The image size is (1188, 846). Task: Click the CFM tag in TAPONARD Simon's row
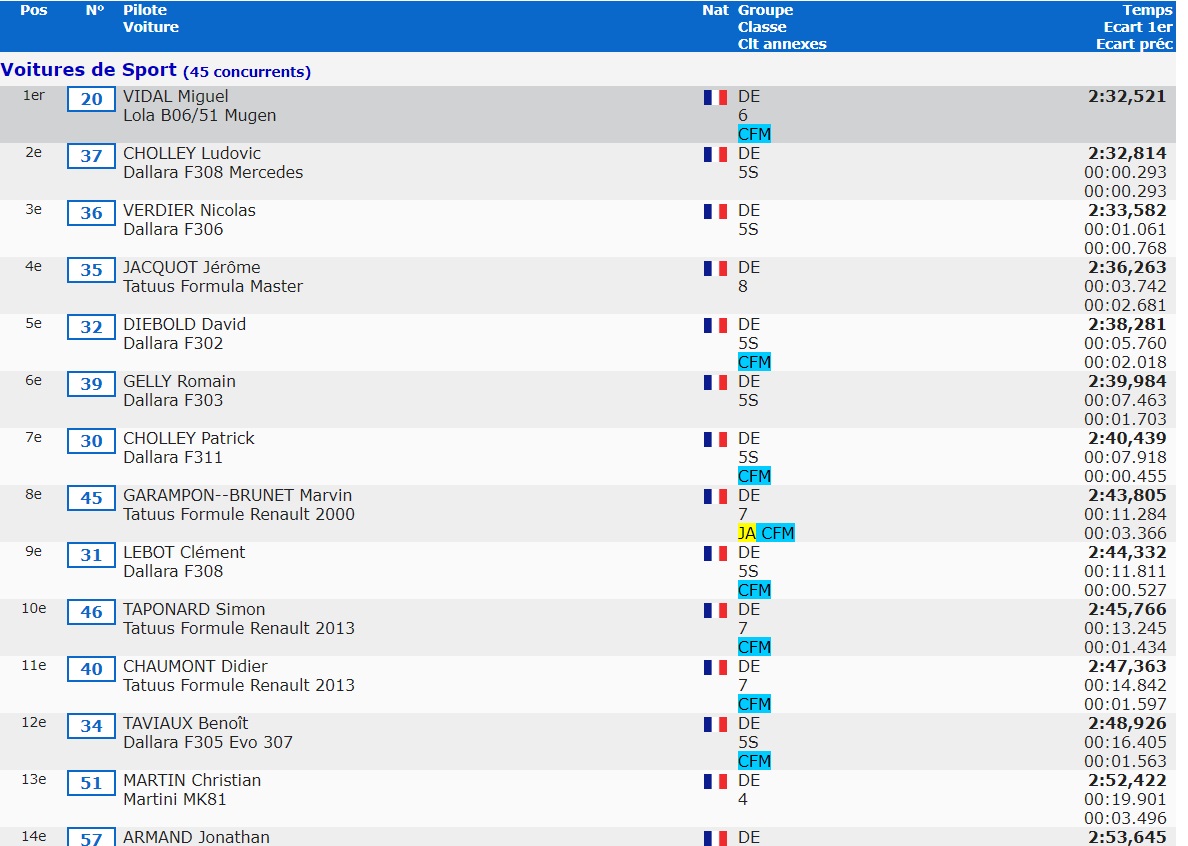[x=755, y=647]
